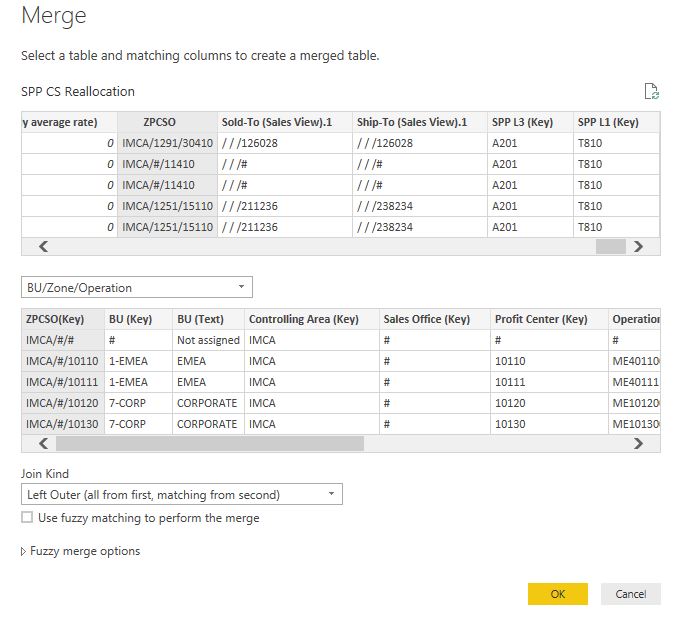Click the Not assigned cell
This screenshot has height=621, width=677.
pyautogui.click(x=209, y=340)
